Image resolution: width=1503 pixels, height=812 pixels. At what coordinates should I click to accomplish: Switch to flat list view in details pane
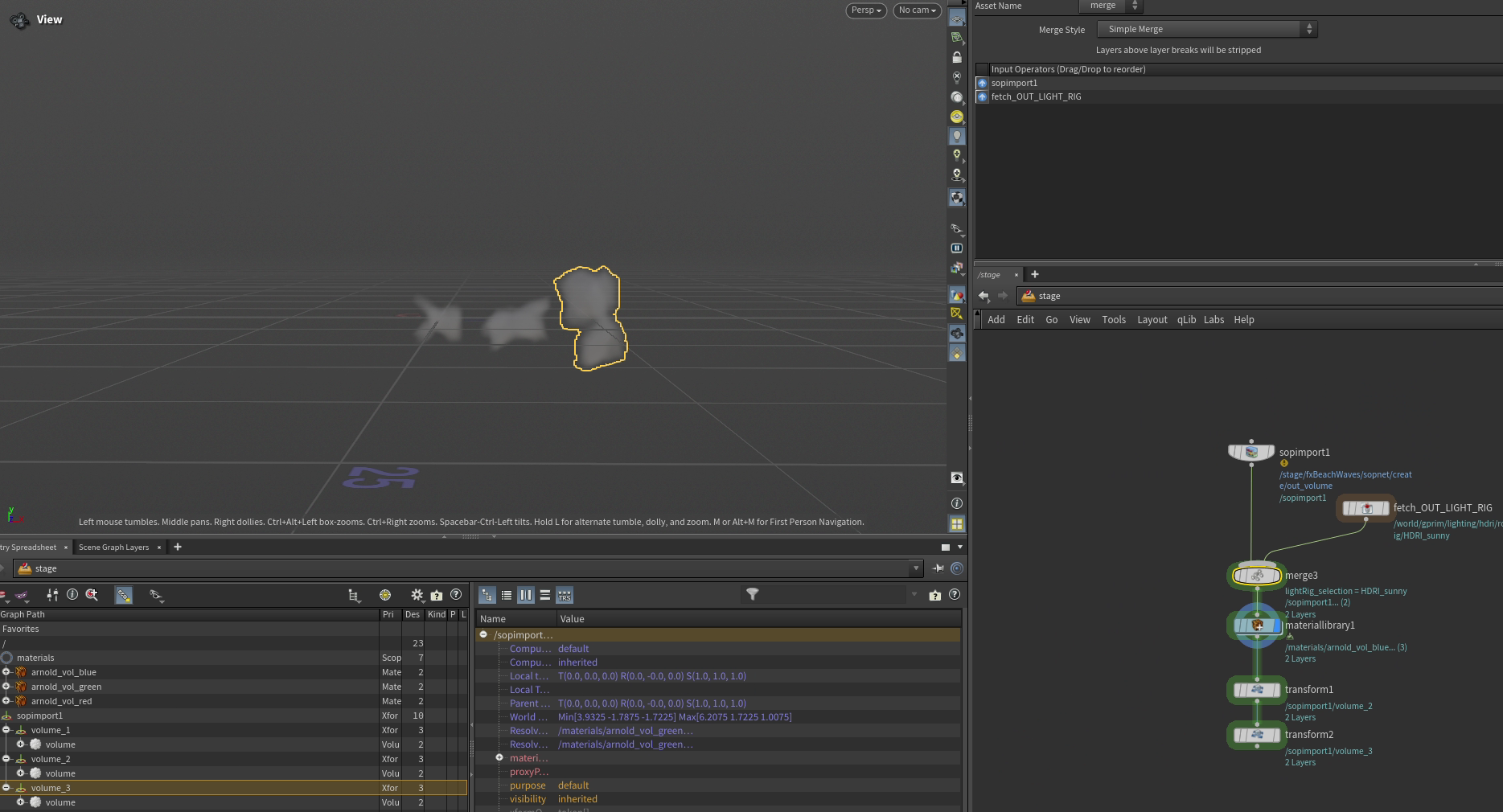(507, 596)
